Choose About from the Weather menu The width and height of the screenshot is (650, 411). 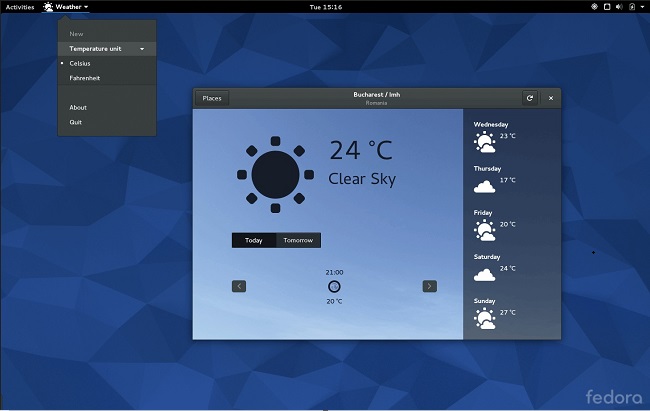point(78,107)
